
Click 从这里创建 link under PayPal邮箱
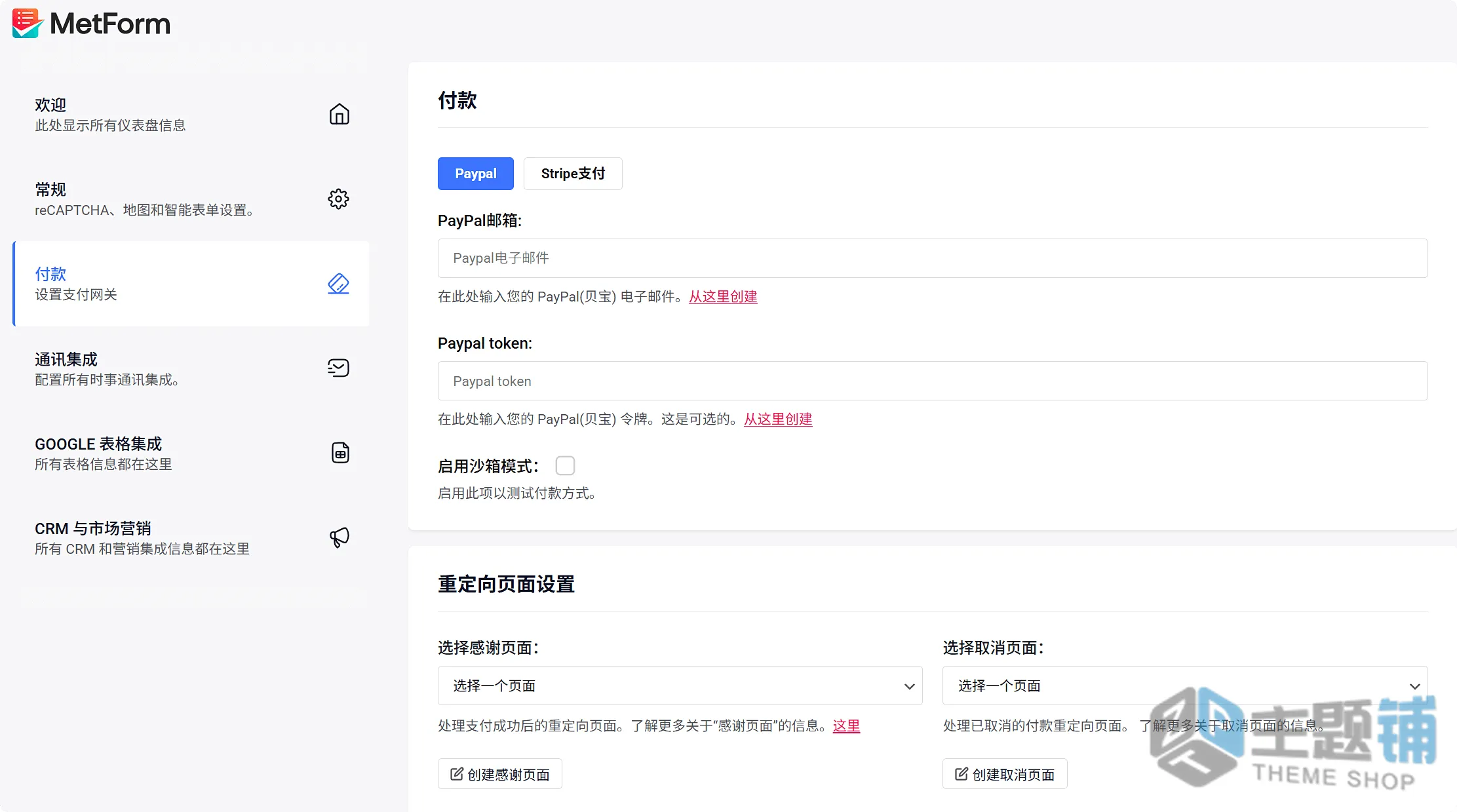click(x=723, y=296)
